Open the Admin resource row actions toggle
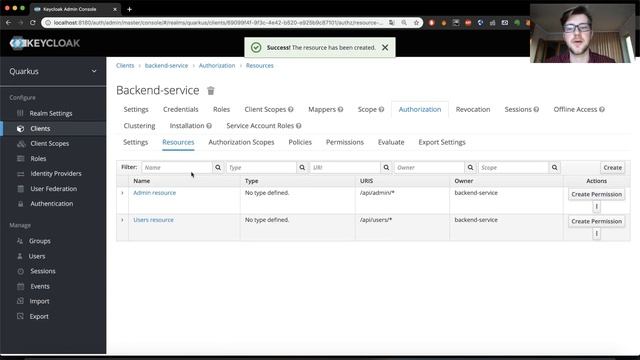640x360 pixels. tap(596, 207)
